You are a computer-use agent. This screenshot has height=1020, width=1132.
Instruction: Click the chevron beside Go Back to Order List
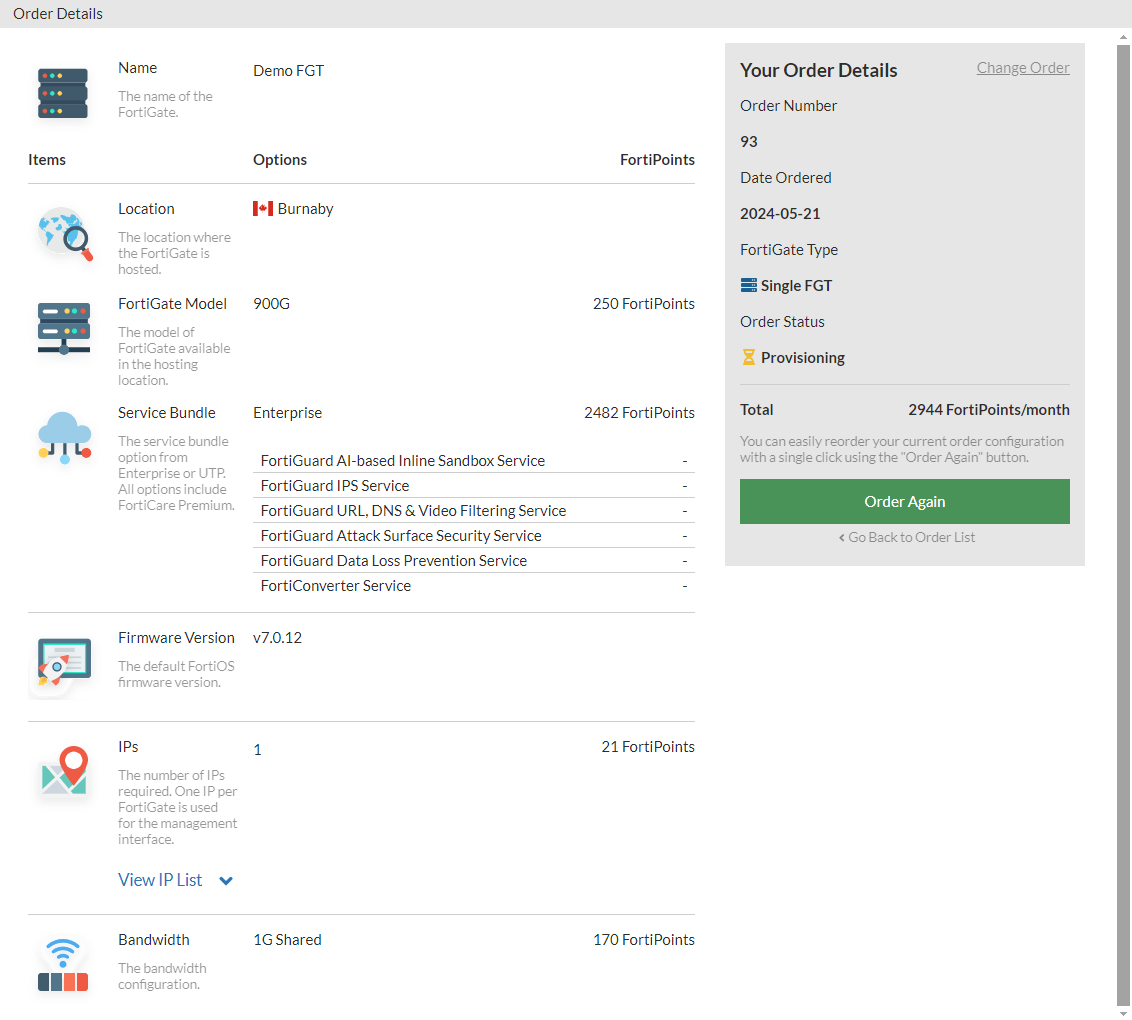tap(841, 537)
